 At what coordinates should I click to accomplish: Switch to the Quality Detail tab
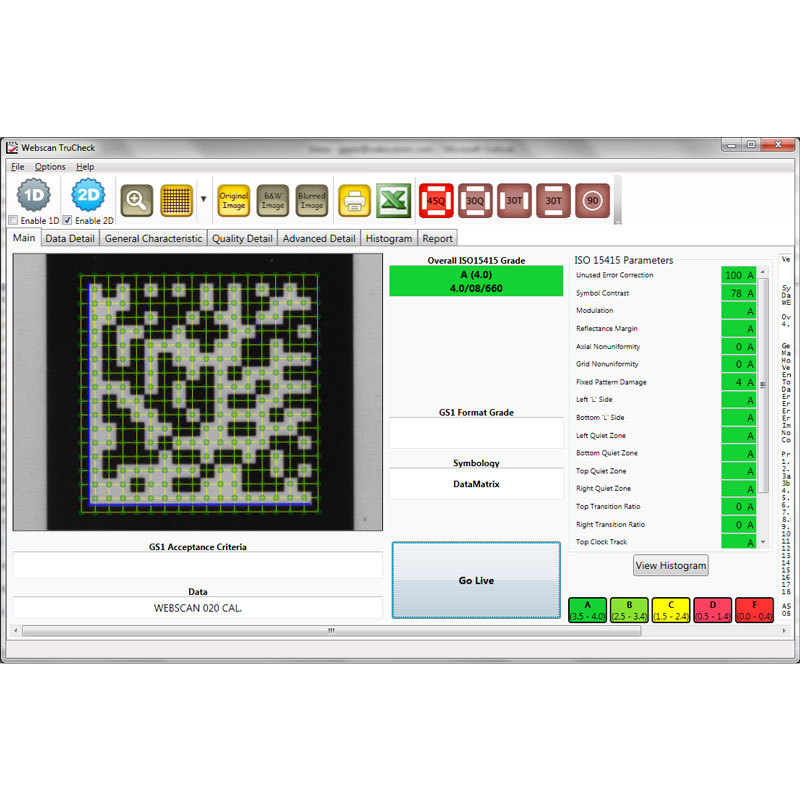[242, 238]
